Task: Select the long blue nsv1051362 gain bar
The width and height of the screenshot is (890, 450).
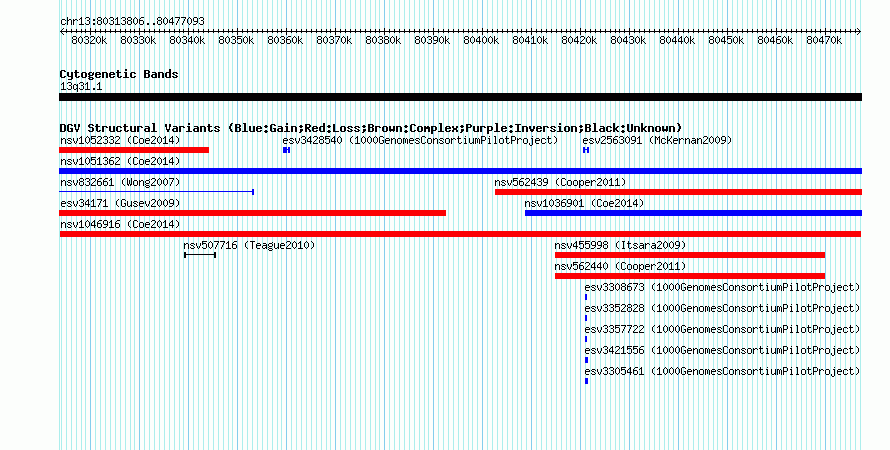Action: point(460,171)
